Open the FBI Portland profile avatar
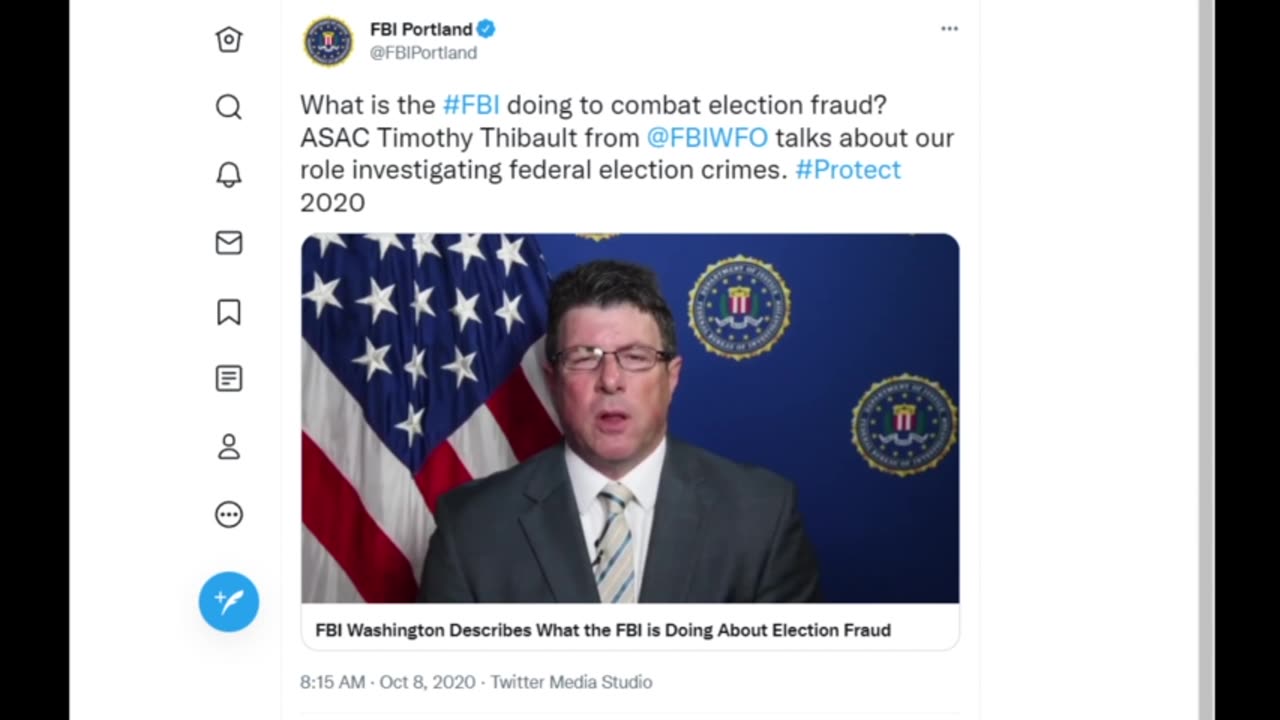 328,42
